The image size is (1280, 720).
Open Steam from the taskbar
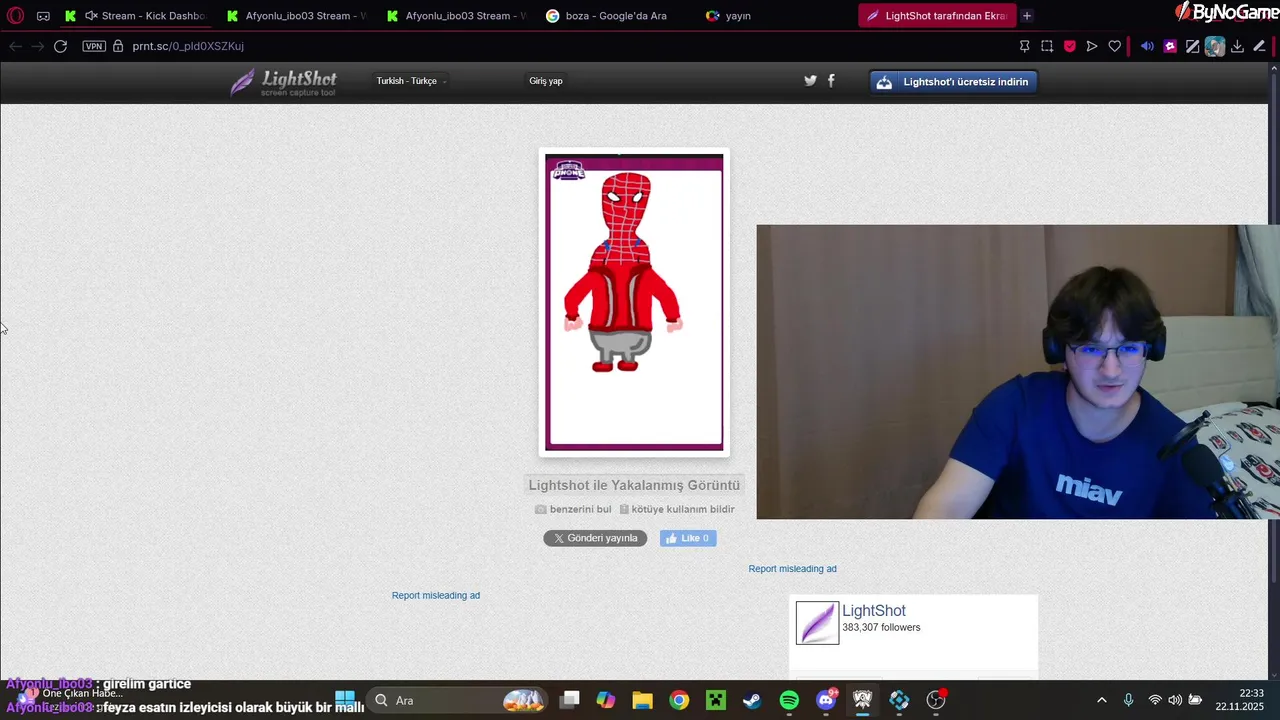coord(752,700)
